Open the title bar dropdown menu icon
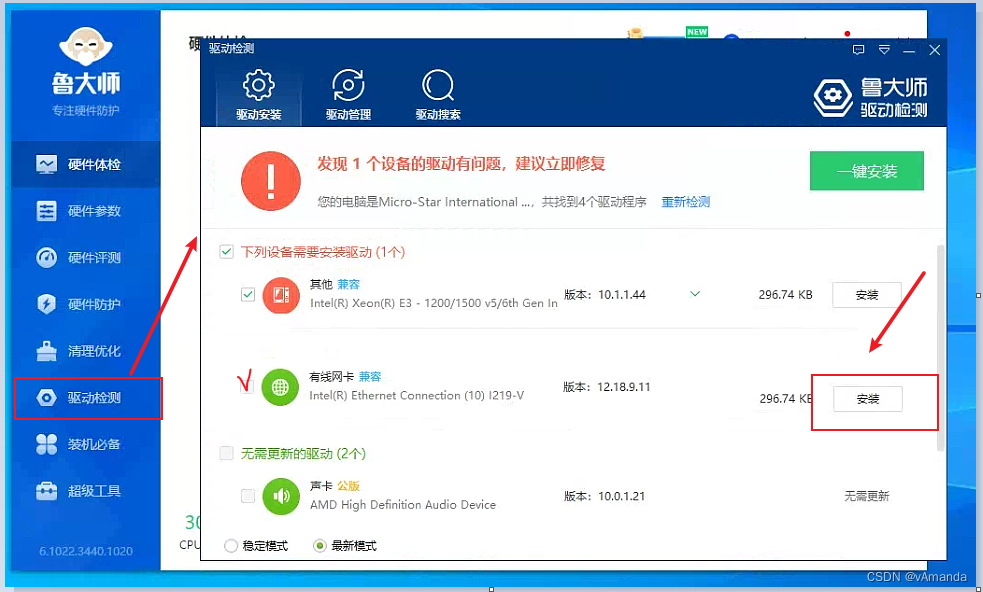 884,50
